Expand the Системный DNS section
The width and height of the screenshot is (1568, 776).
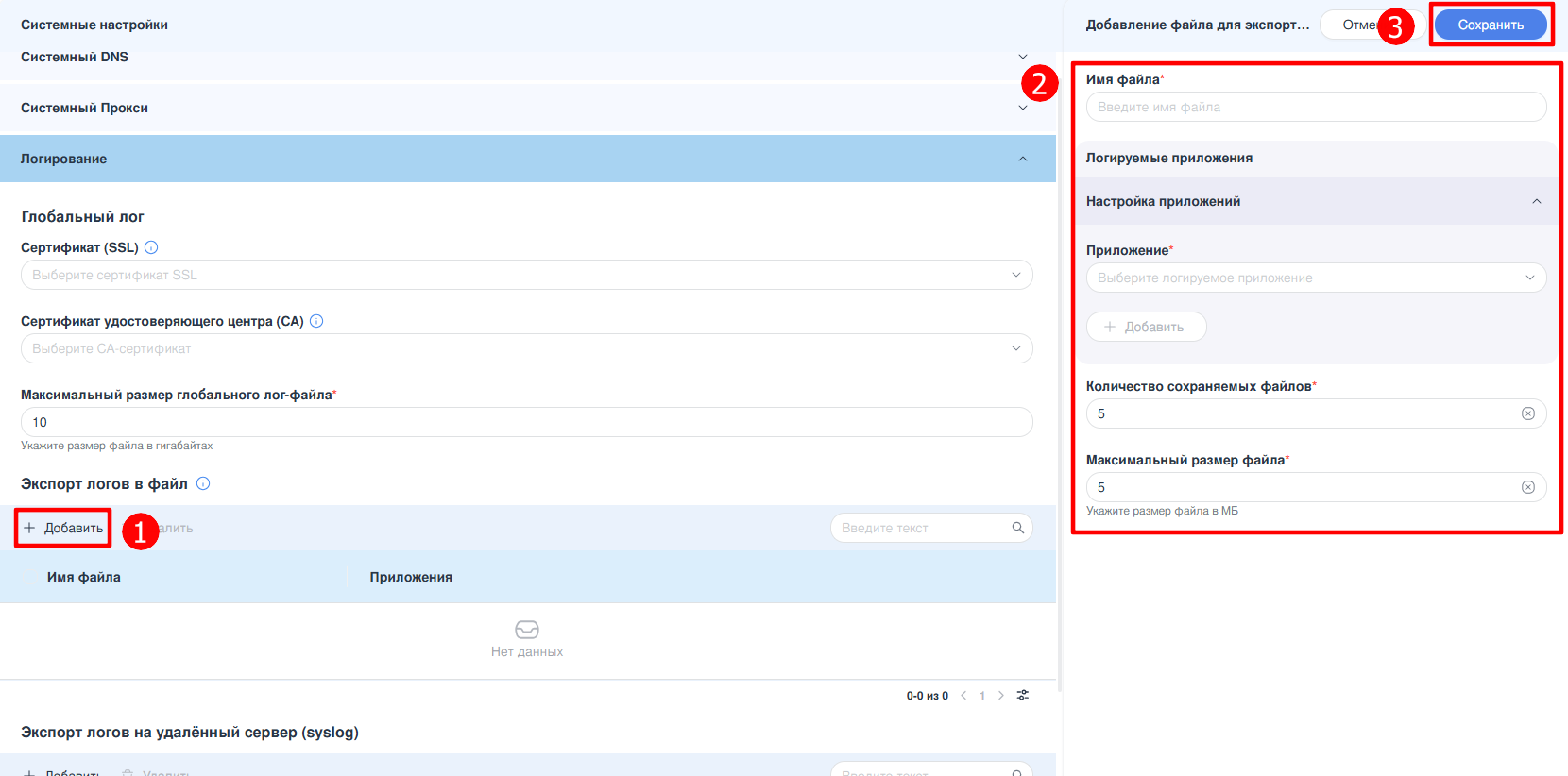click(1022, 57)
